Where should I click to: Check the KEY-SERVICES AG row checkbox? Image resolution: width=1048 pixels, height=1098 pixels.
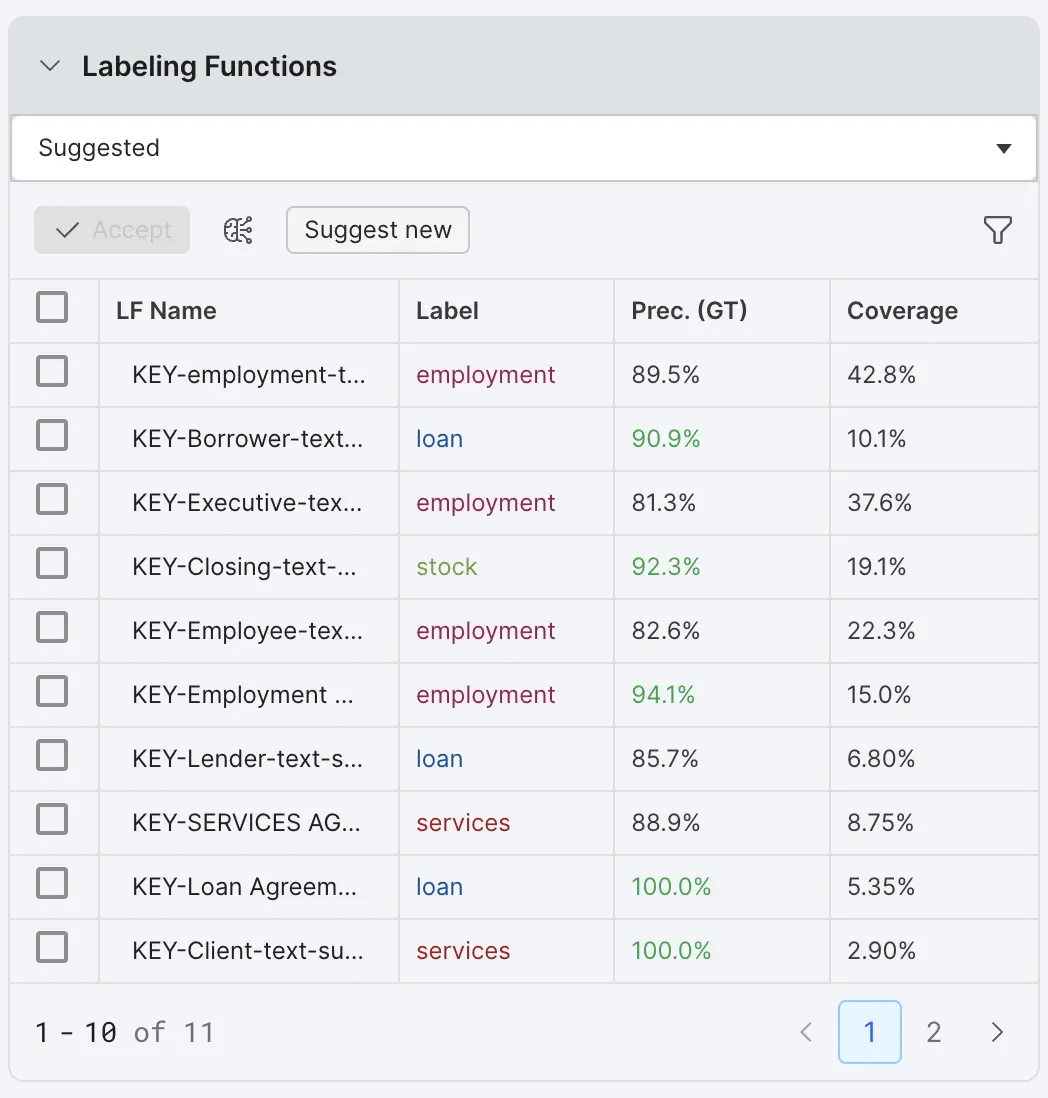click(52, 820)
